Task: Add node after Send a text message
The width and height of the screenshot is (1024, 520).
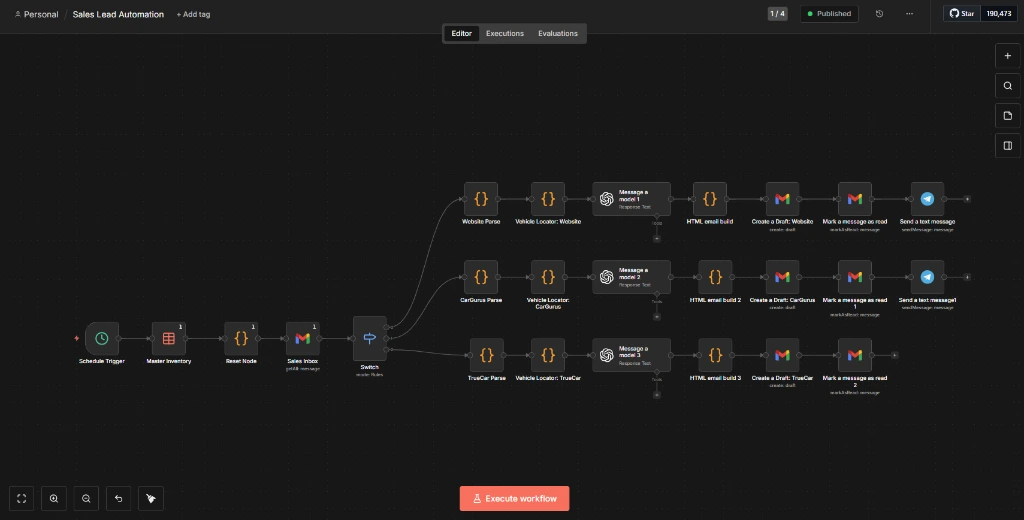Action: [967, 199]
